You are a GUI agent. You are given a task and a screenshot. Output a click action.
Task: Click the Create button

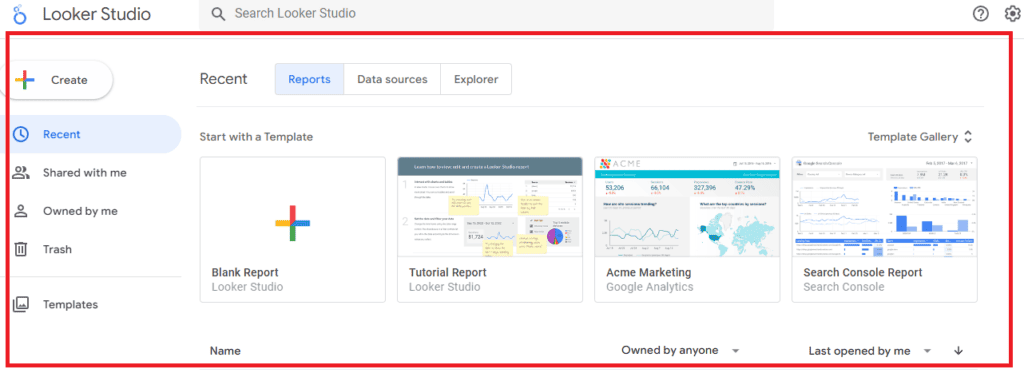[59, 80]
